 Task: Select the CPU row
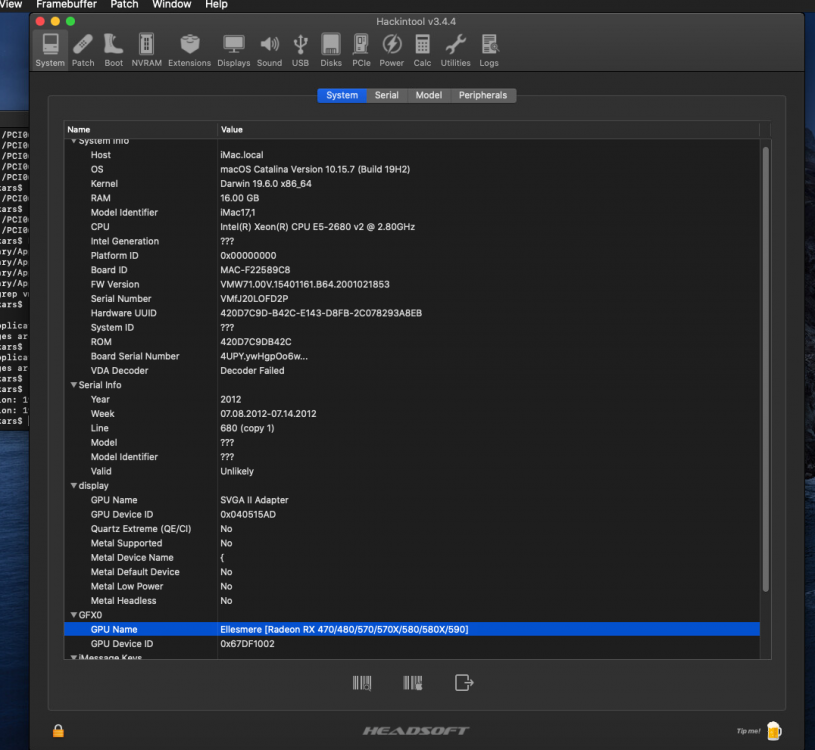point(412,227)
